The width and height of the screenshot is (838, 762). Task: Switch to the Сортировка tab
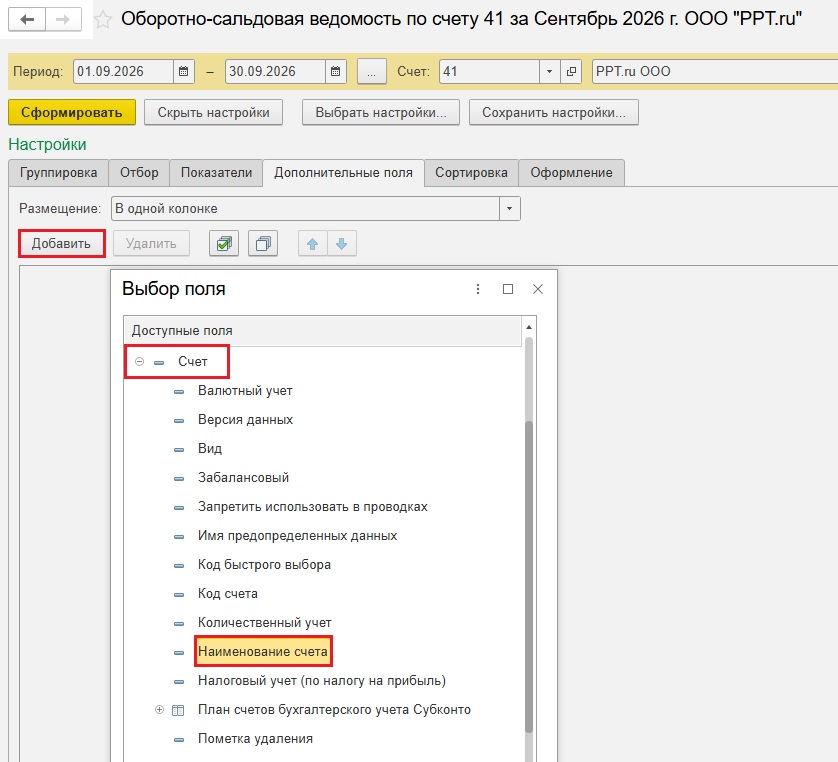point(471,173)
